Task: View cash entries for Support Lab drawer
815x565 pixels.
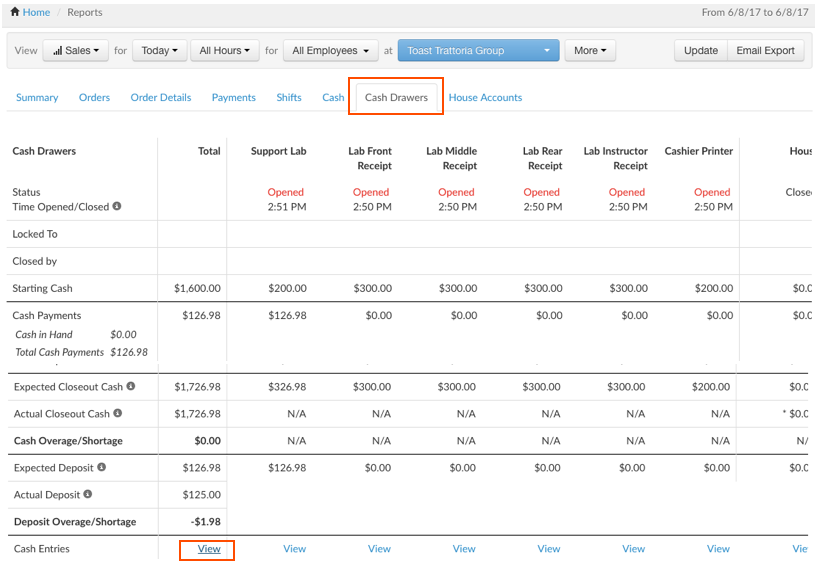Action: click(294, 549)
